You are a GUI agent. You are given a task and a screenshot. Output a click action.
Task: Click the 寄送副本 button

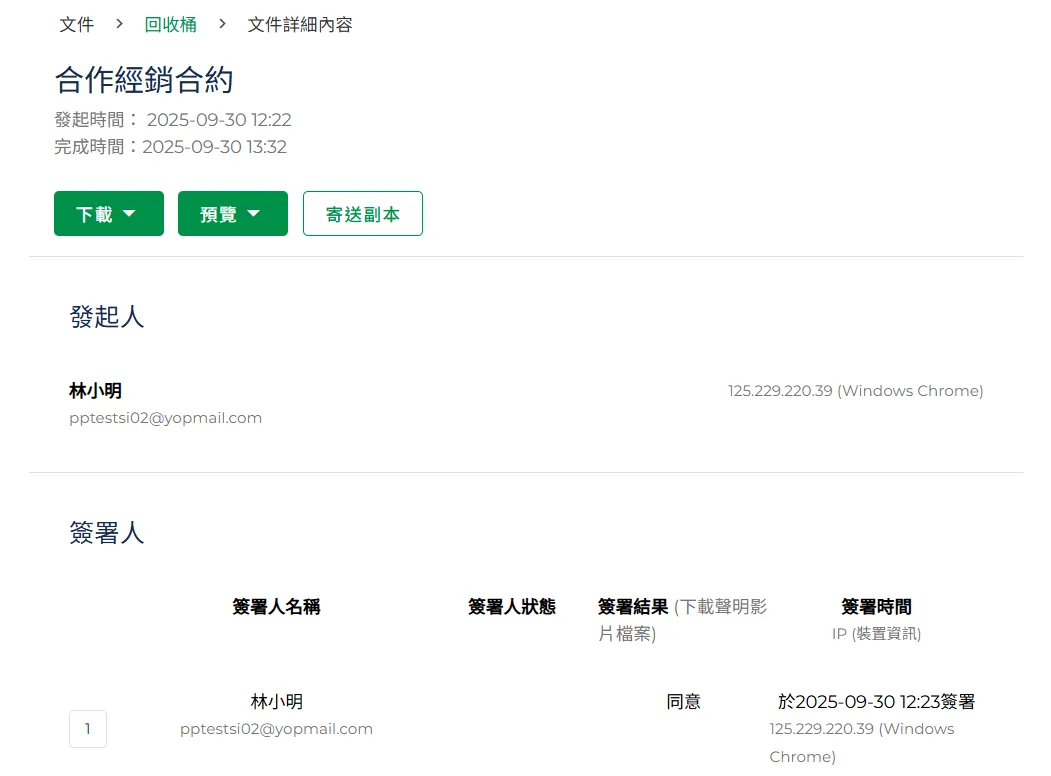(x=362, y=214)
